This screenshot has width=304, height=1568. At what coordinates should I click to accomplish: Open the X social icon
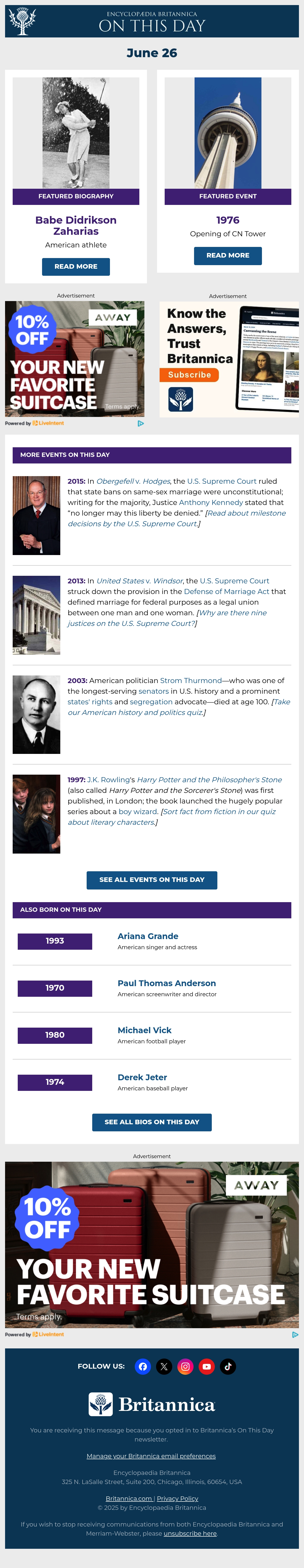pos(164,1367)
